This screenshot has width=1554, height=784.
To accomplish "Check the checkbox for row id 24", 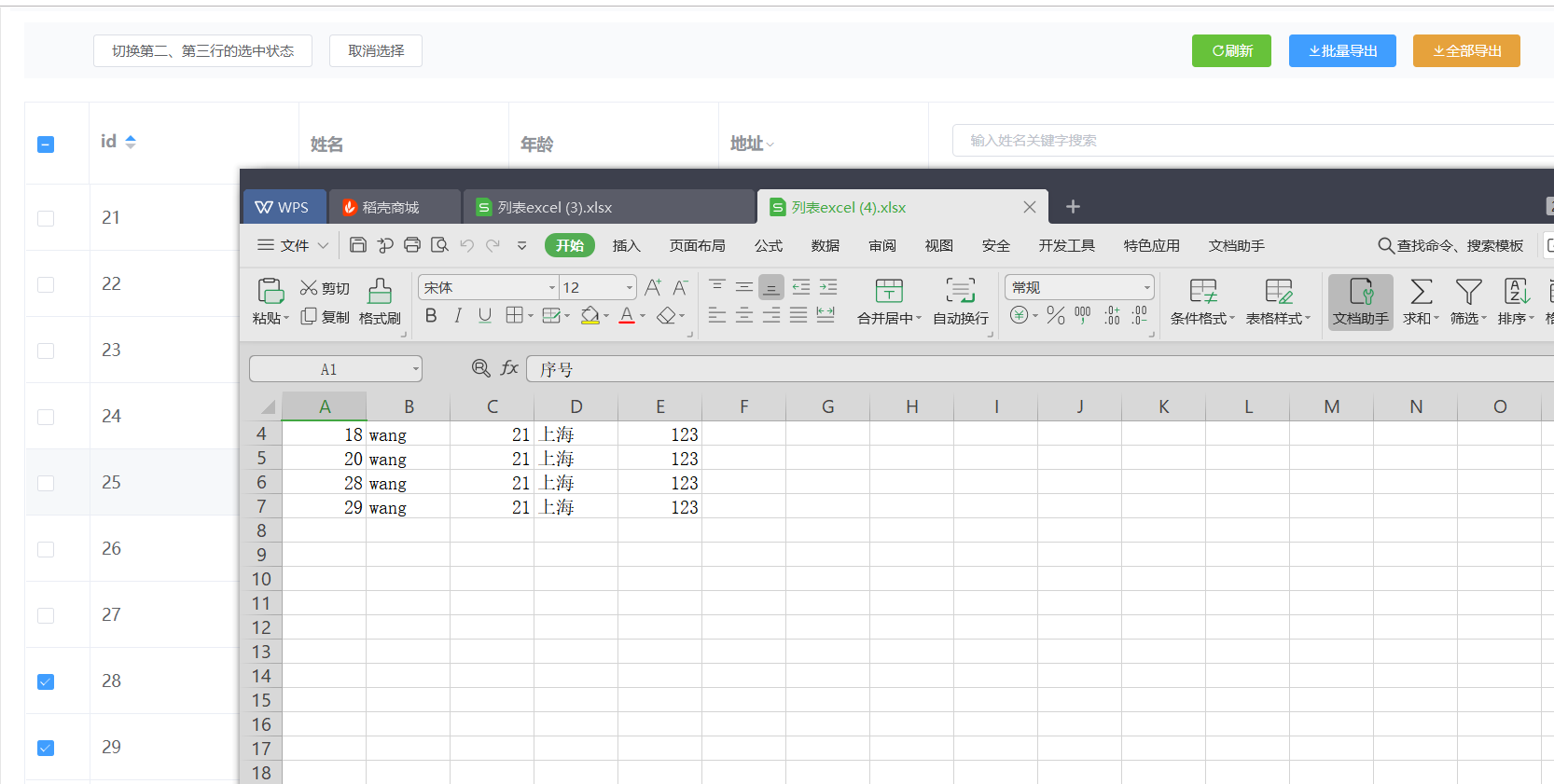I will pyautogui.click(x=46, y=417).
